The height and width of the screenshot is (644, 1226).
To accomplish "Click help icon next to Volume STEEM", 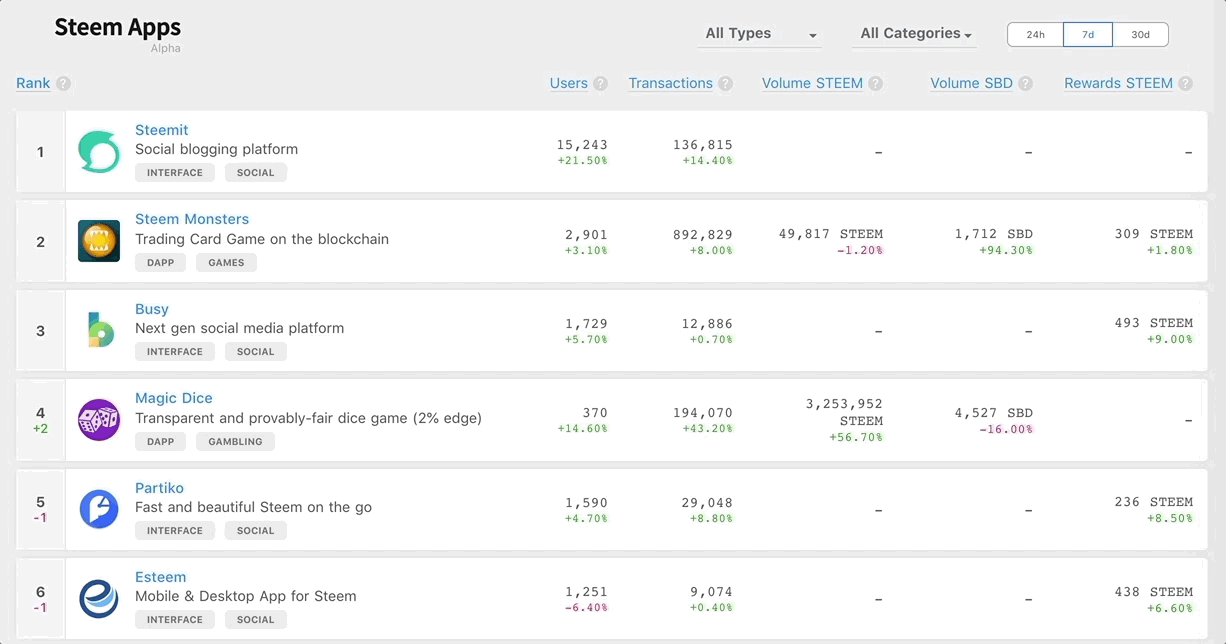I will pyautogui.click(x=876, y=84).
